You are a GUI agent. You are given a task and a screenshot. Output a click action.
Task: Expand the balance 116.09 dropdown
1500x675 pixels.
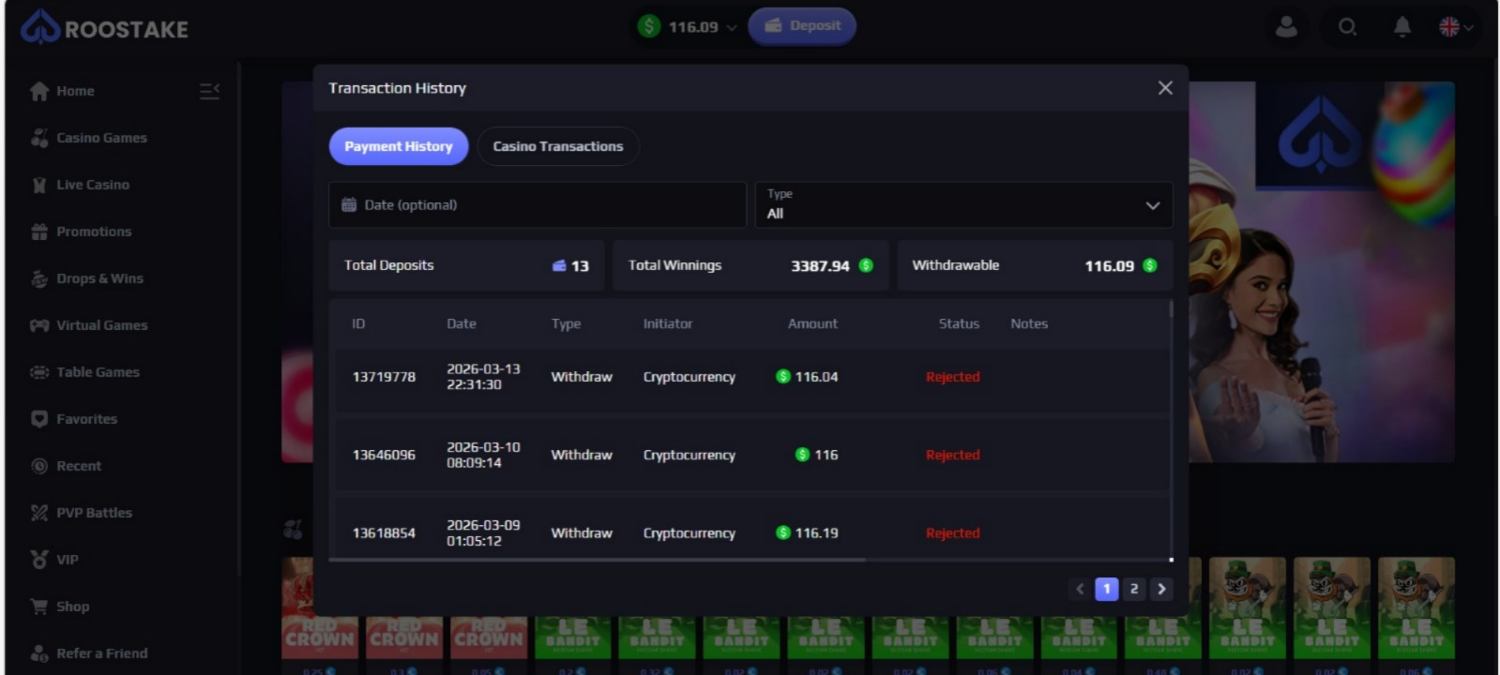coord(689,27)
